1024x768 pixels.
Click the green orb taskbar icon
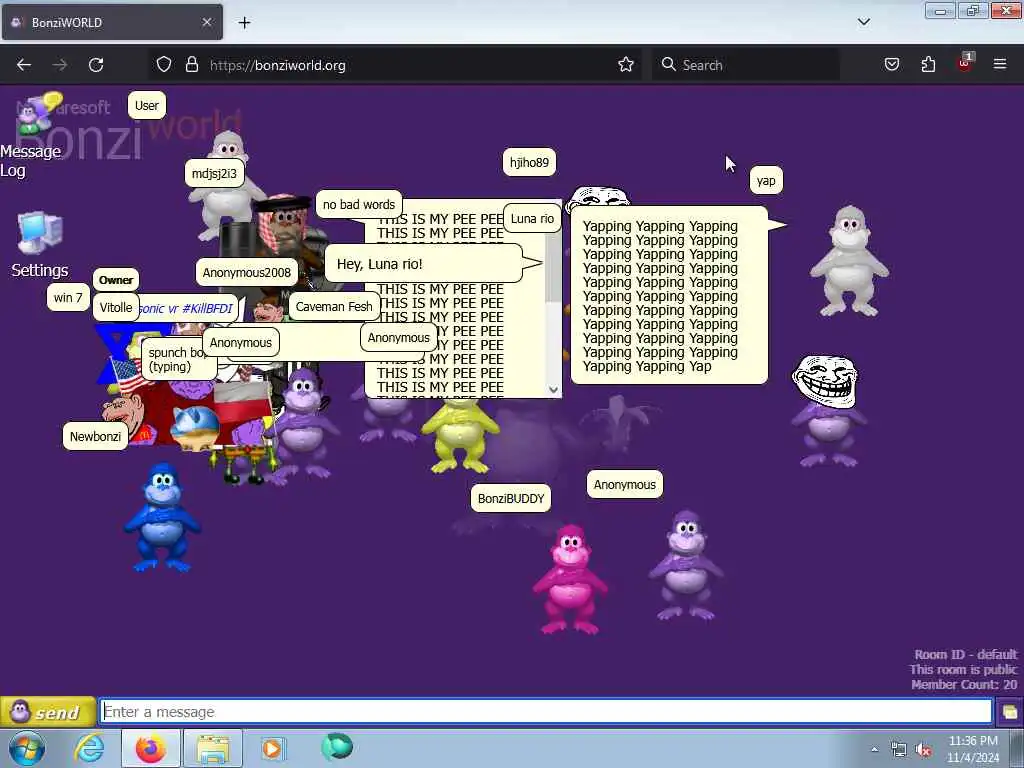click(337, 747)
